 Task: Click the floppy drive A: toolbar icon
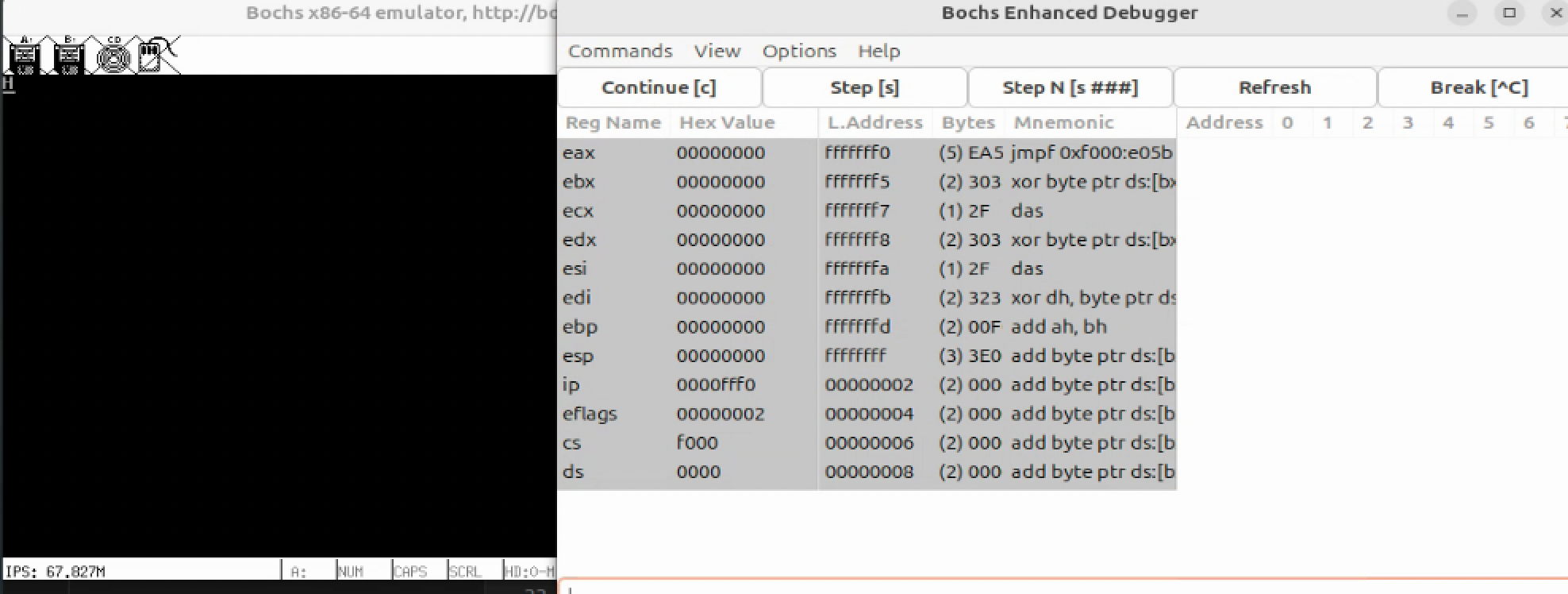(x=24, y=56)
